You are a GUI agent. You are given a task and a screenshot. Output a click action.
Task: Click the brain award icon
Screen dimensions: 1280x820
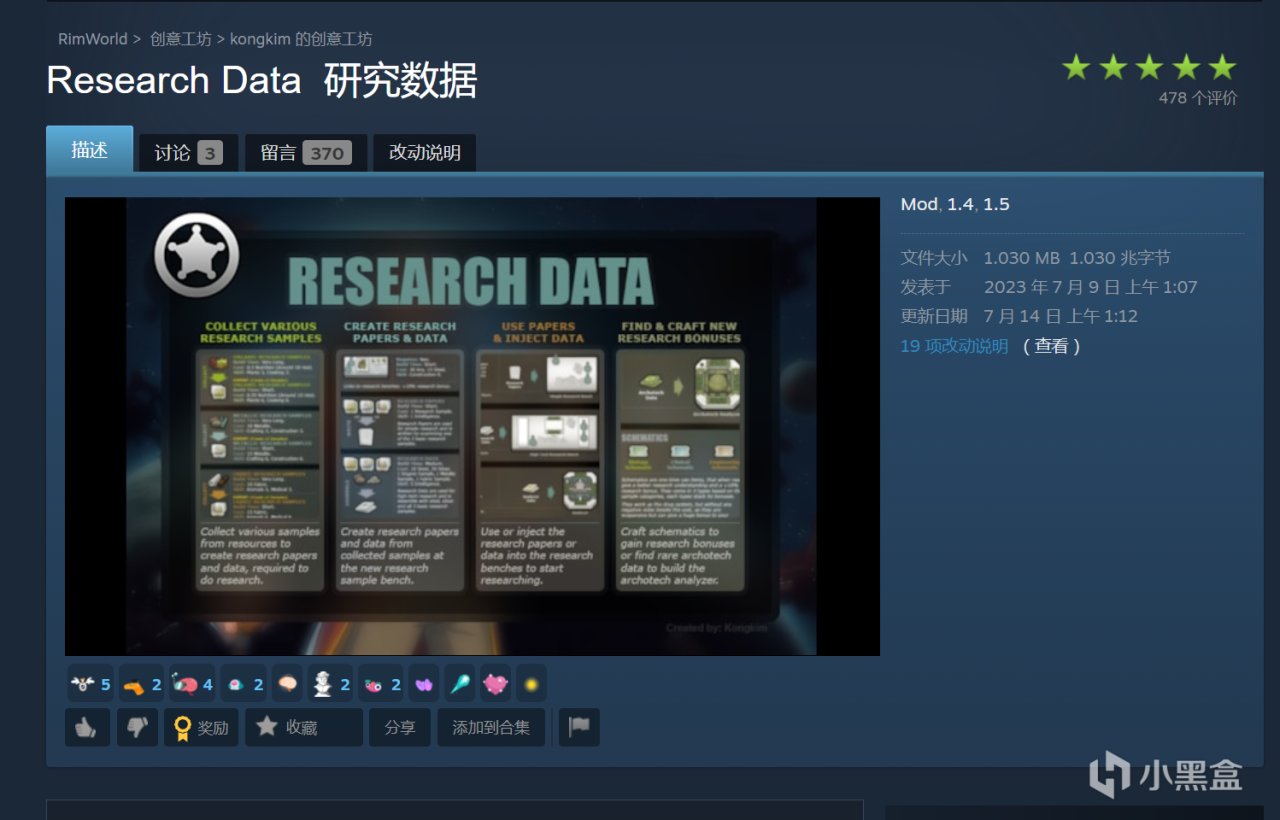[287, 684]
